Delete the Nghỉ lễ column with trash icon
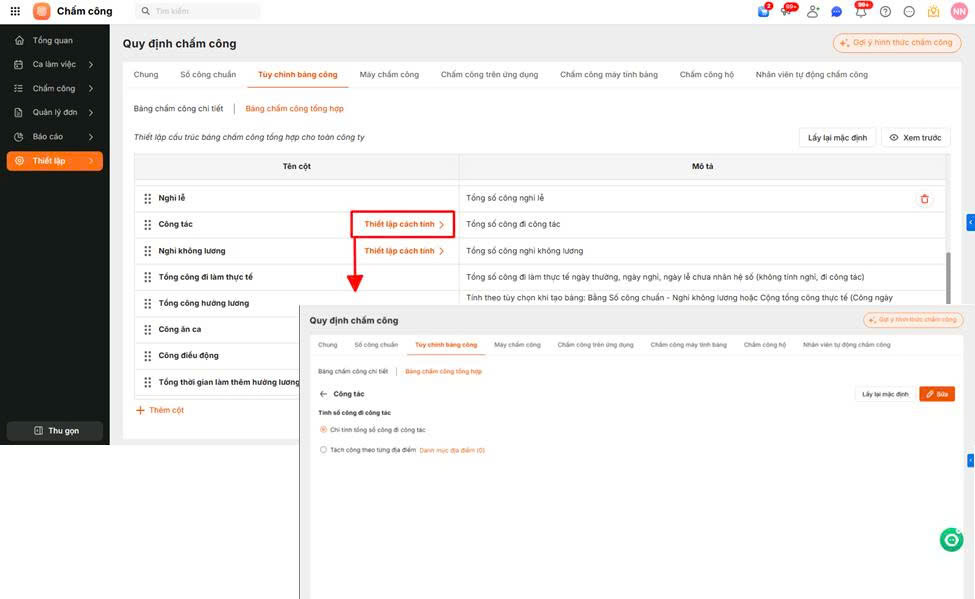The width and height of the screenshot is (975, 599). (x=924, y=199)
